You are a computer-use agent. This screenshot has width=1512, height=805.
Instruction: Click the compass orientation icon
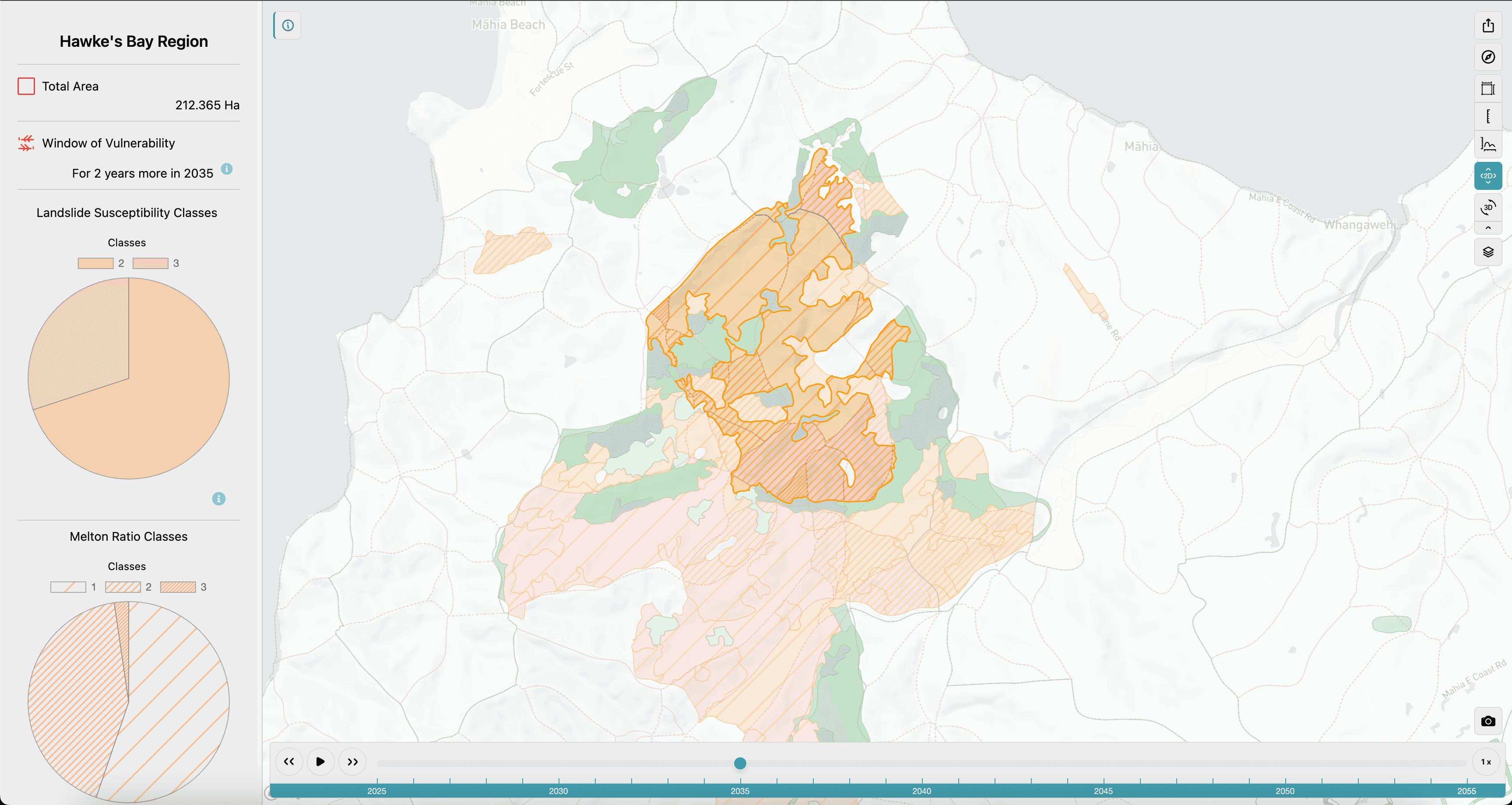pos(1487,57)
